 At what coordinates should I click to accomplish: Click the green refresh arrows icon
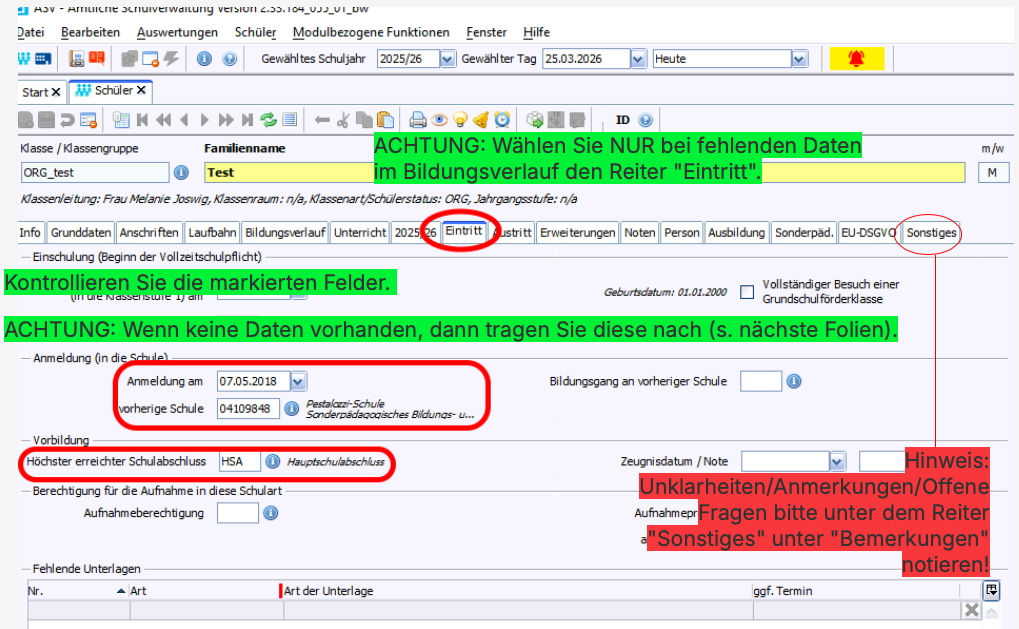coord(268,120)
